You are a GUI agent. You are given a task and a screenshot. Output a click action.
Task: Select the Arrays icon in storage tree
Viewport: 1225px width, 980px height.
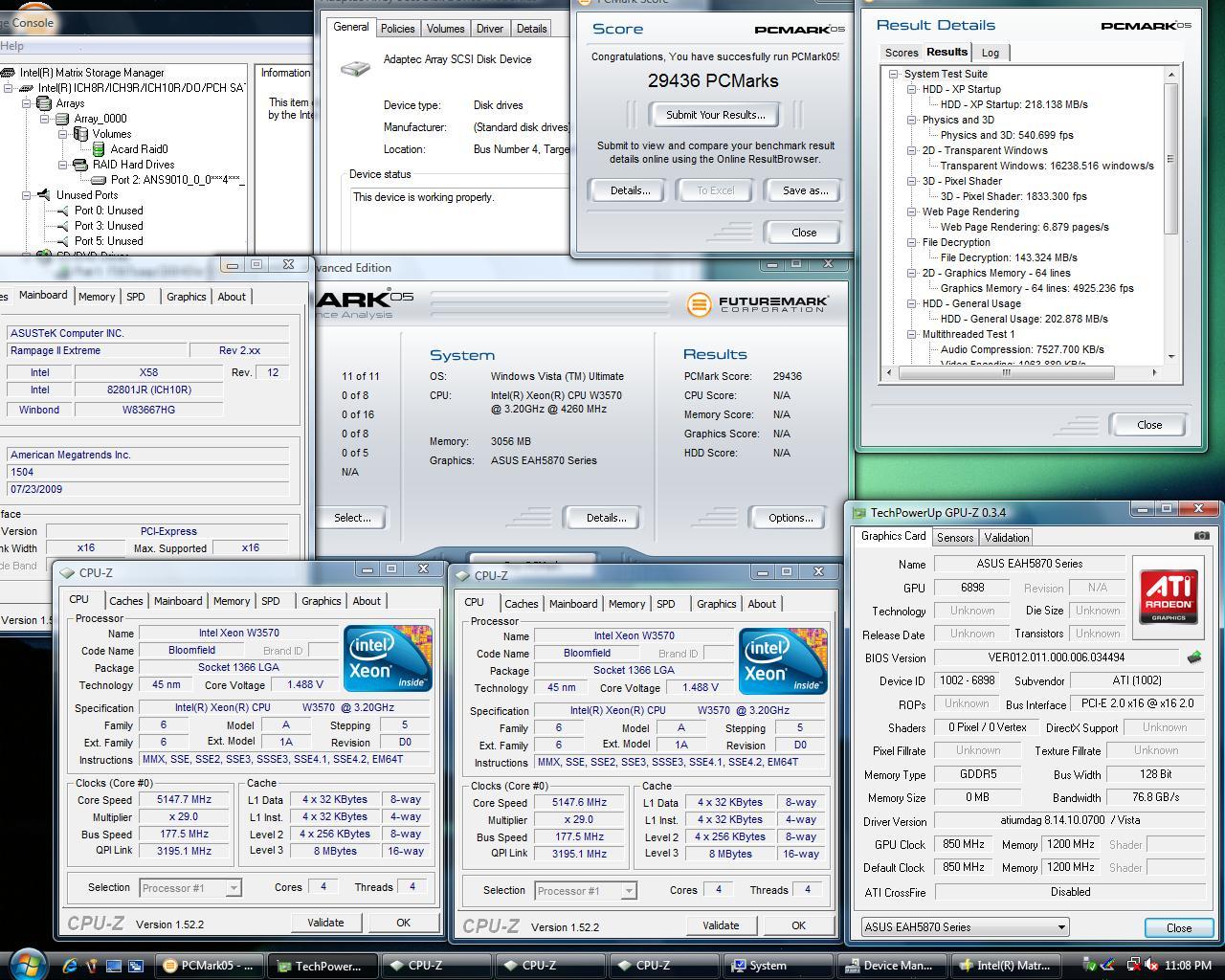tap(44, 103)
